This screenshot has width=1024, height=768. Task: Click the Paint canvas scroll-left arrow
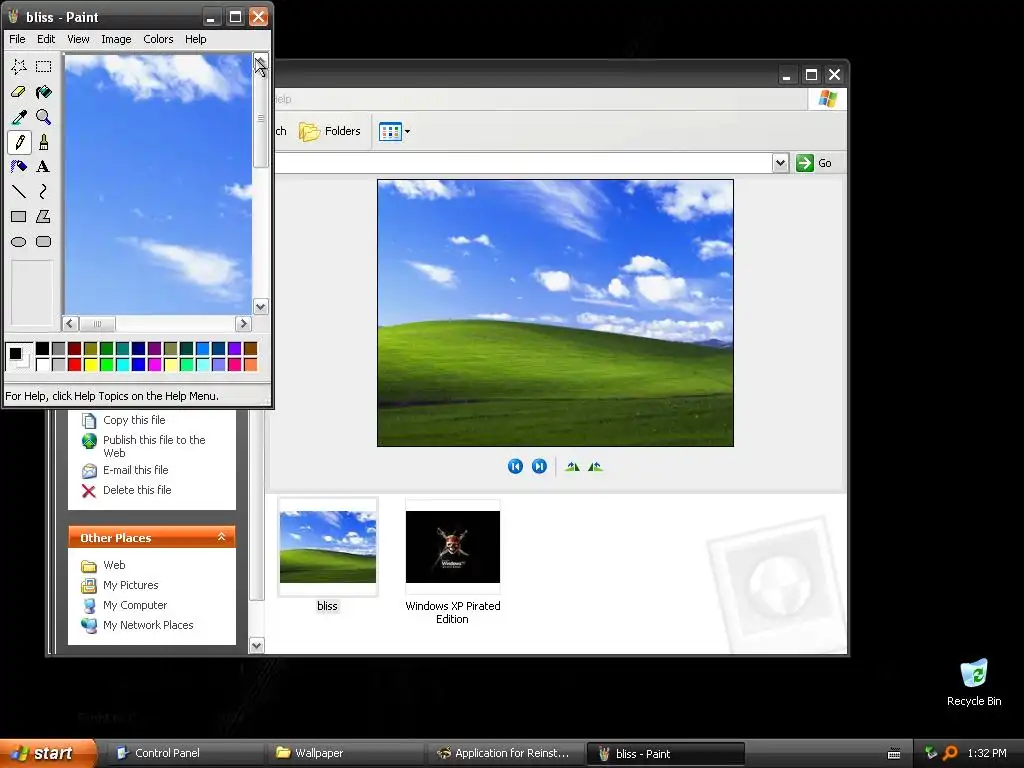tap(71, 323)
